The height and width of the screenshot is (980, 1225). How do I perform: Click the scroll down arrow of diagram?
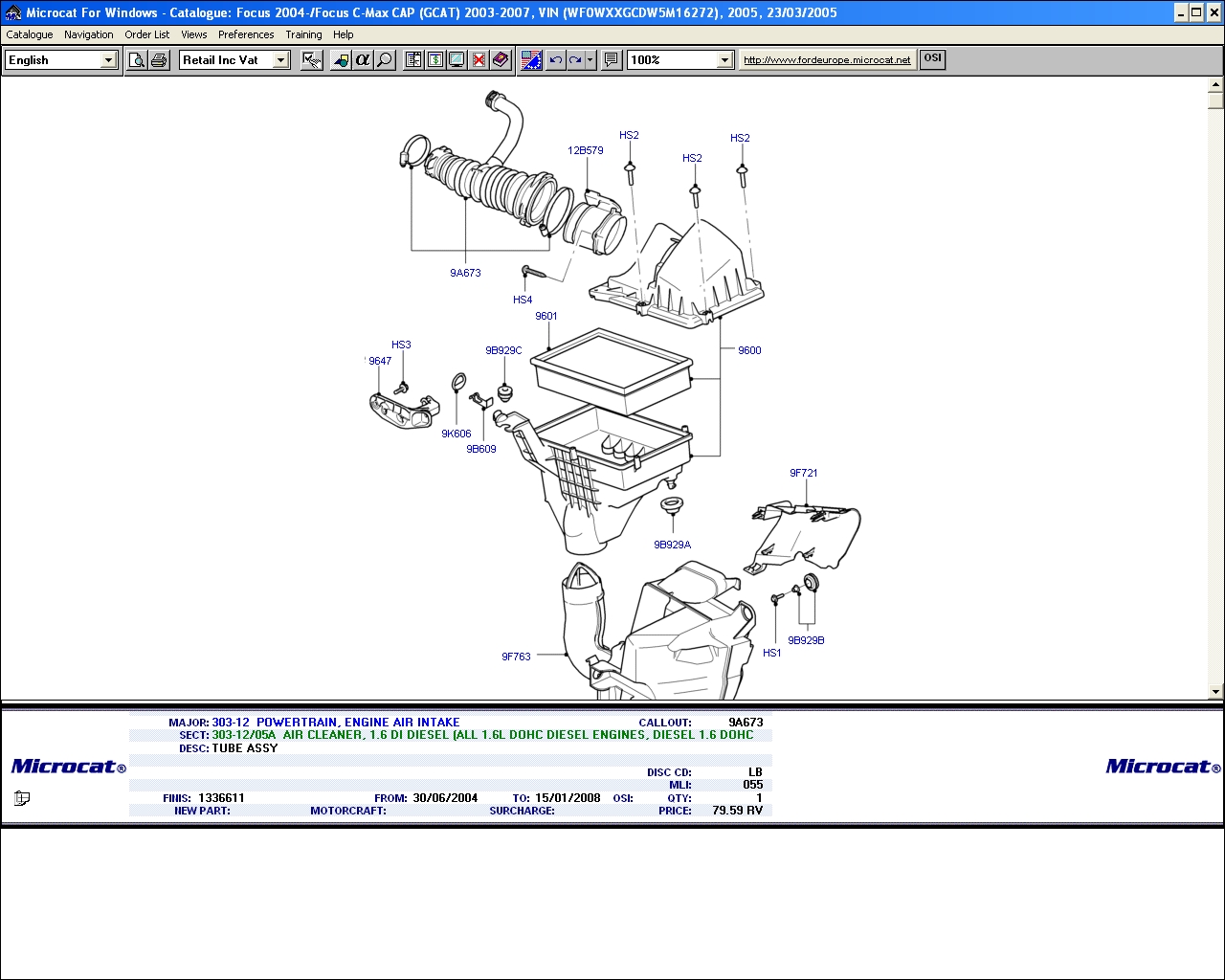(x=1215, y=691)
